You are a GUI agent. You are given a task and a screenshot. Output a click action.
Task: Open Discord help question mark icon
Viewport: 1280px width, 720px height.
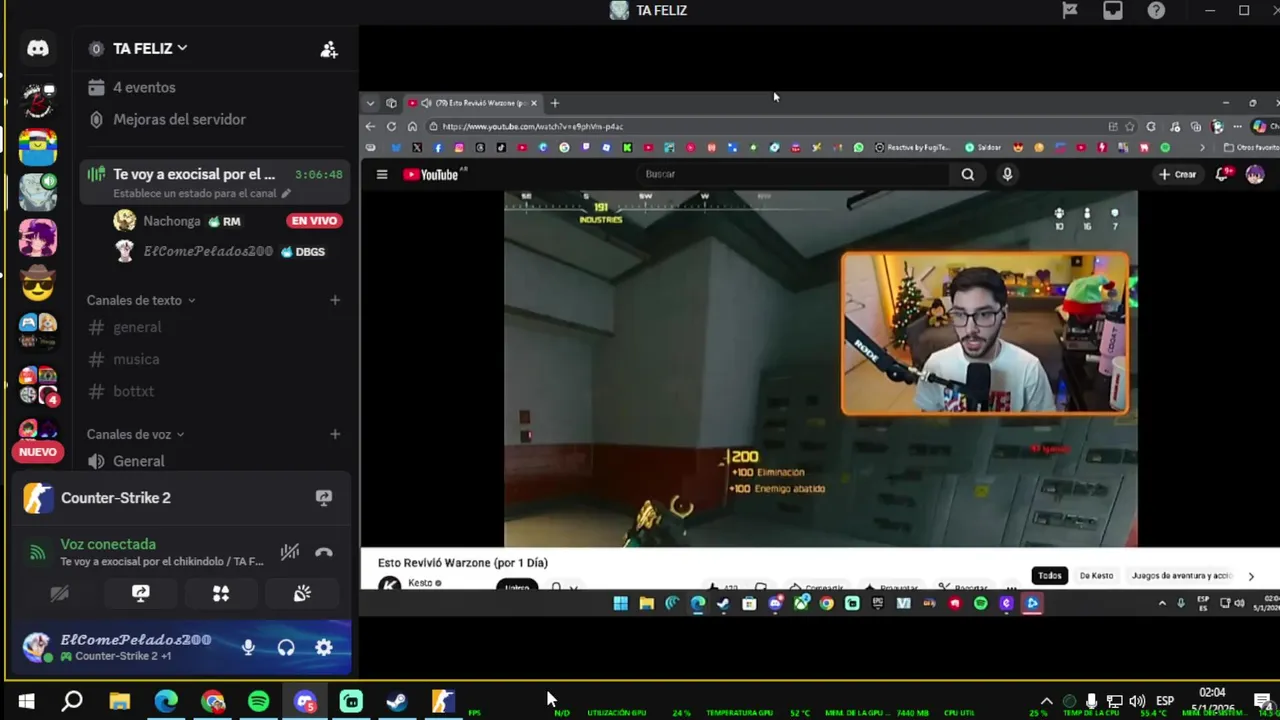click(x=1156, y=10)
